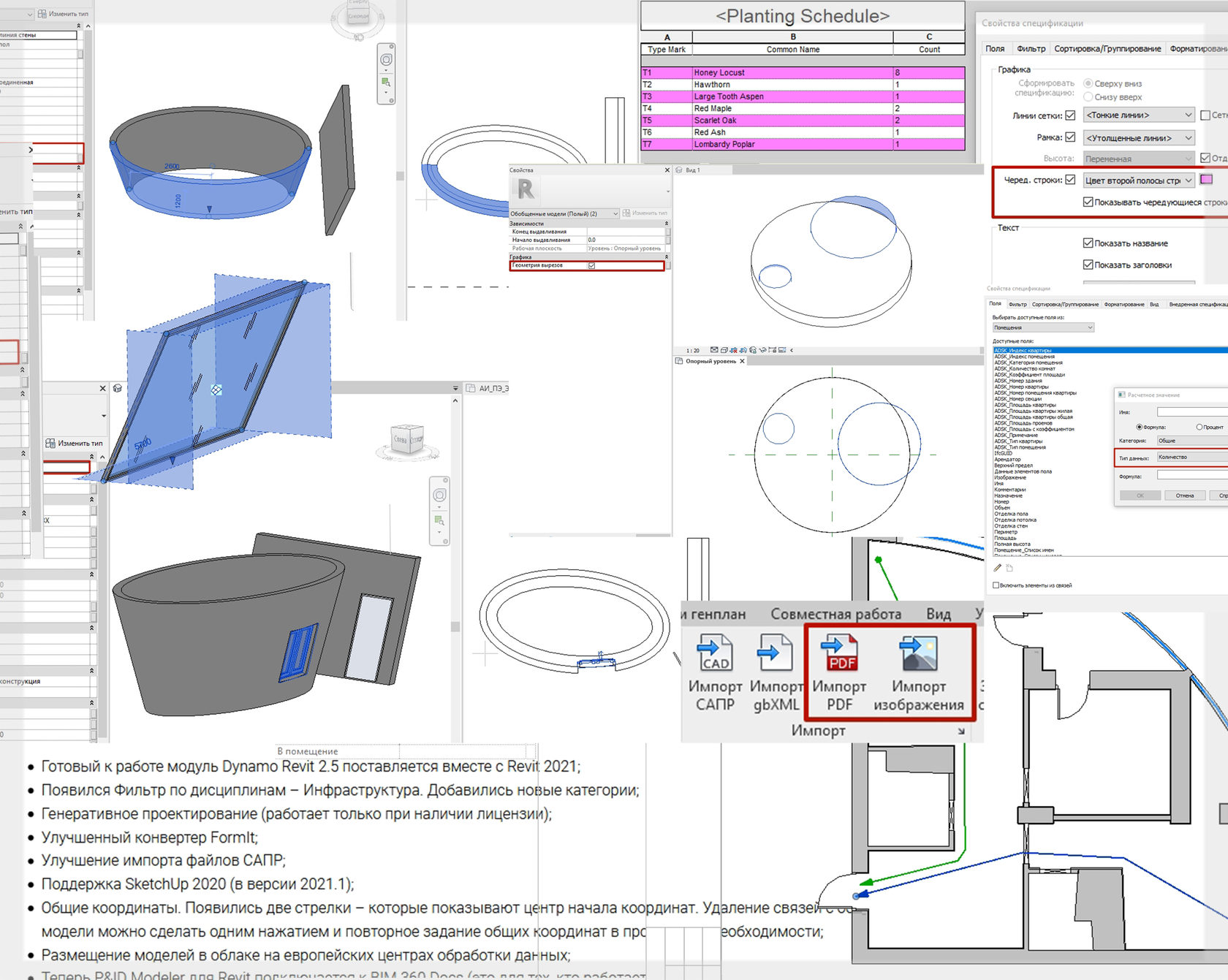Click the Импорт изображения icon

point(918,653)
